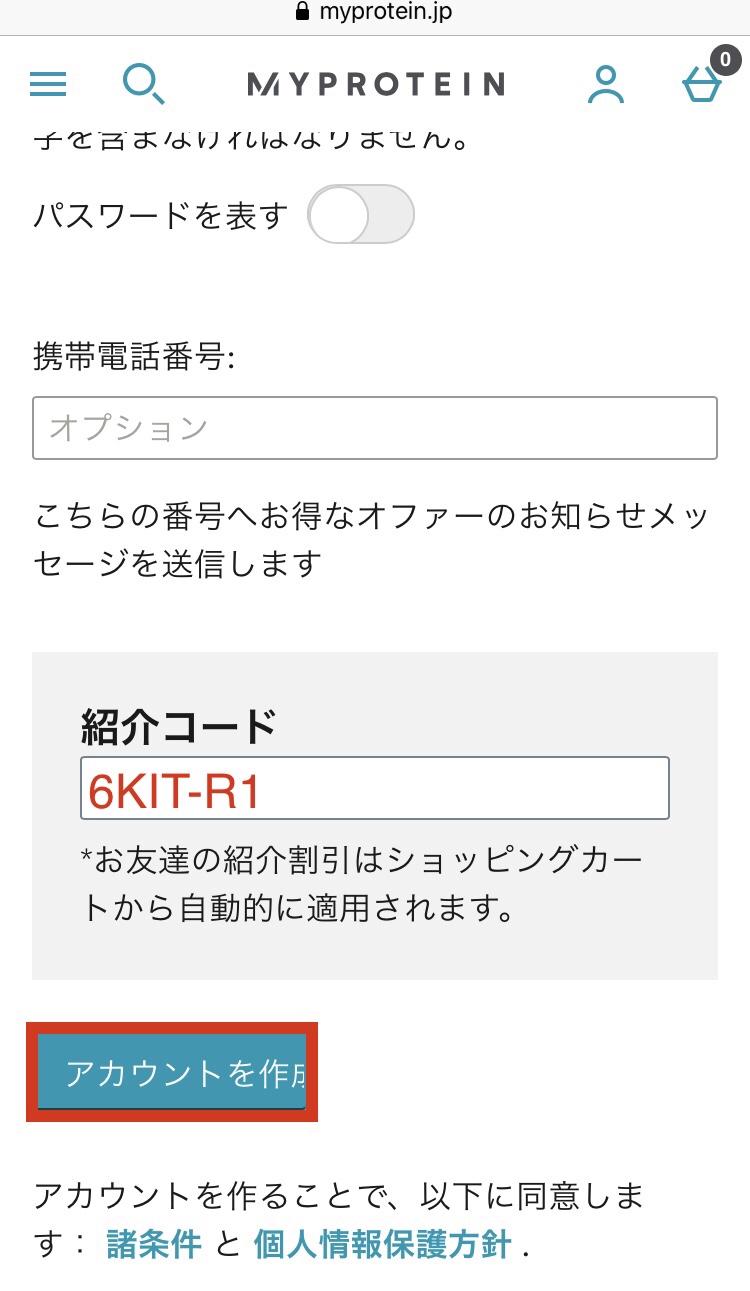750x1291 pixels.
Task: Toggle the show password switch
Action: point(360,214)
